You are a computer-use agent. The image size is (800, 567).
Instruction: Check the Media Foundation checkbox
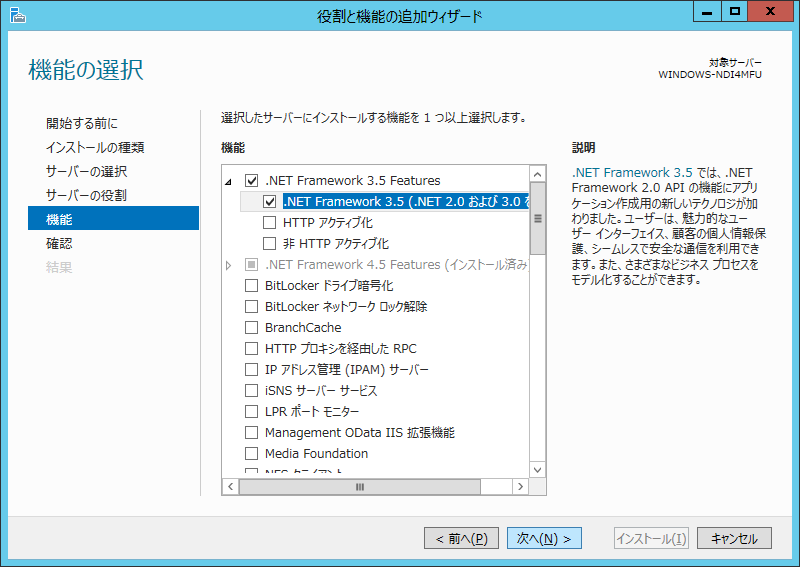[252, 454]
